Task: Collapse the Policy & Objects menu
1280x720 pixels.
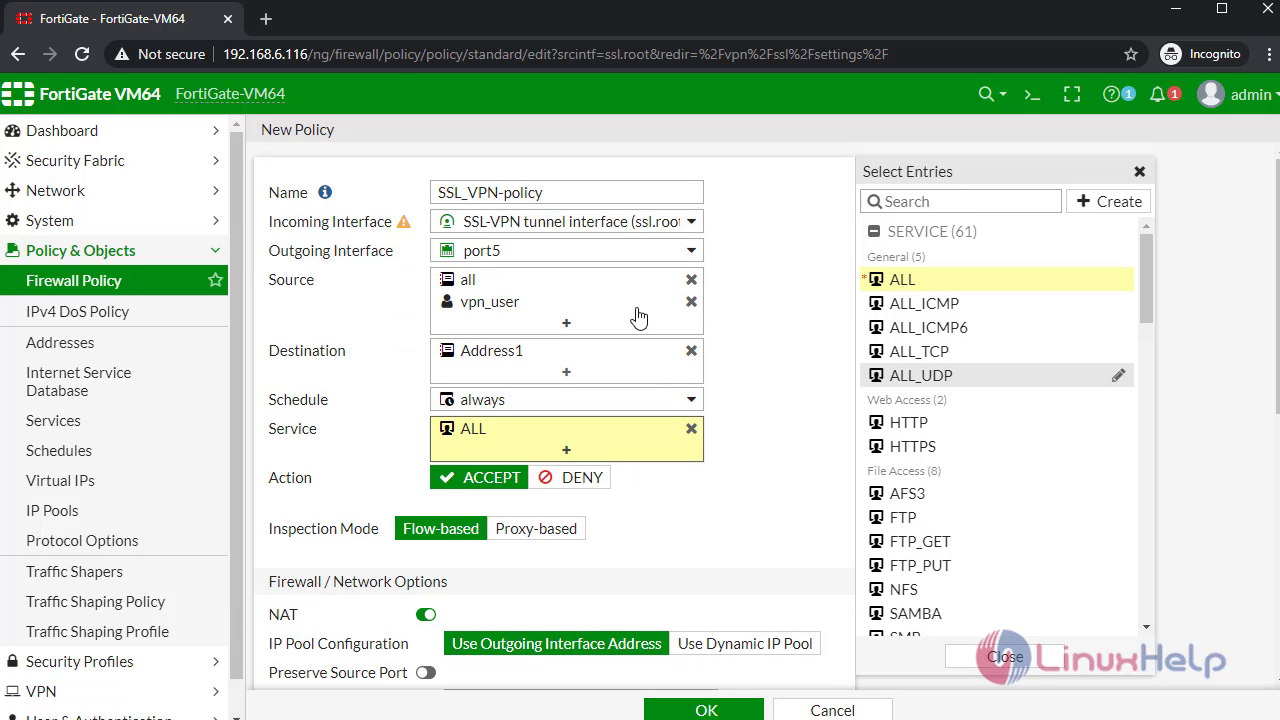Action: click(114, 251)
